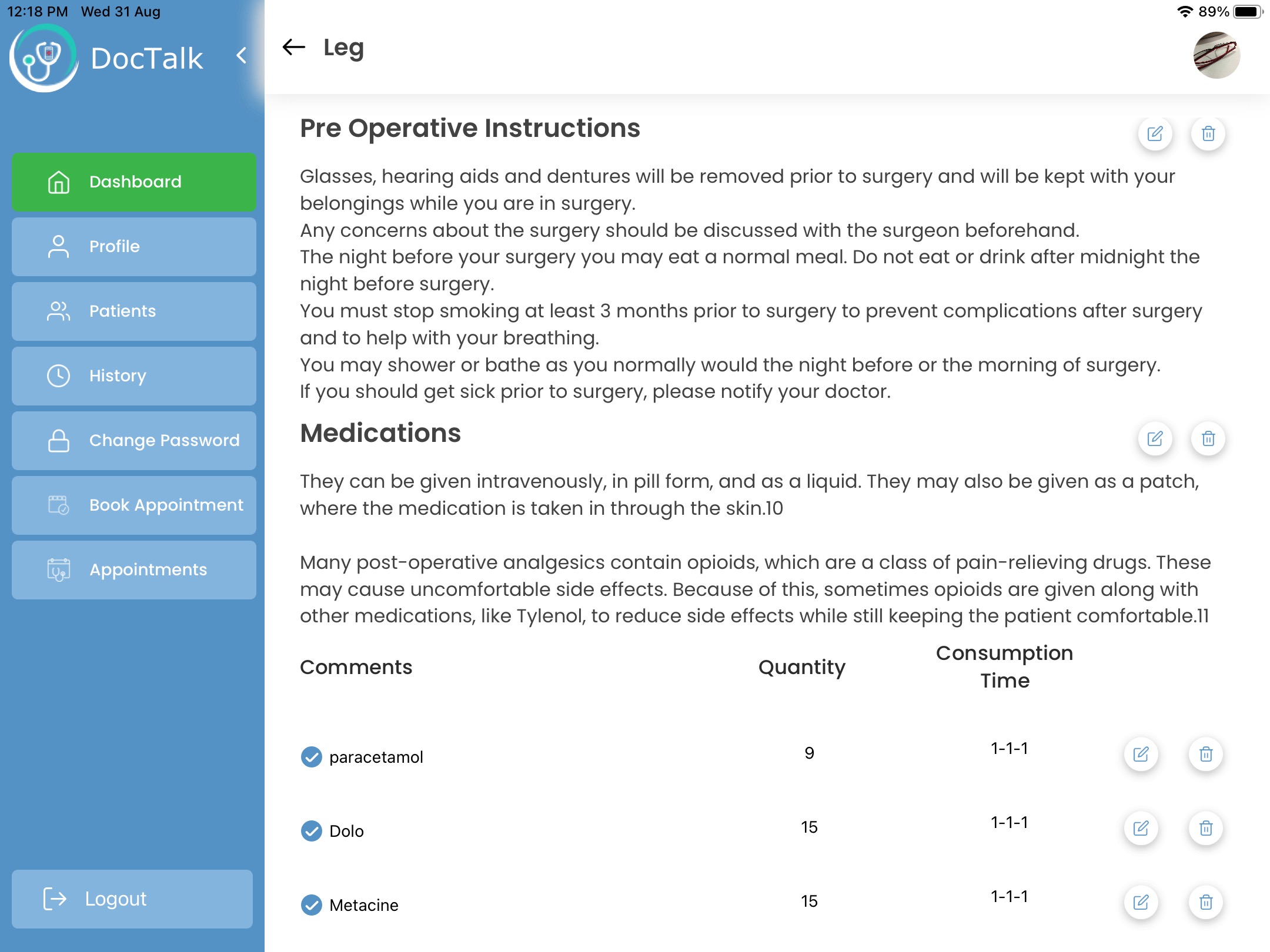1270x952 pixels.
Task: Open the Patients menu item
Action: pyautogui.click(x=134, y=311)
